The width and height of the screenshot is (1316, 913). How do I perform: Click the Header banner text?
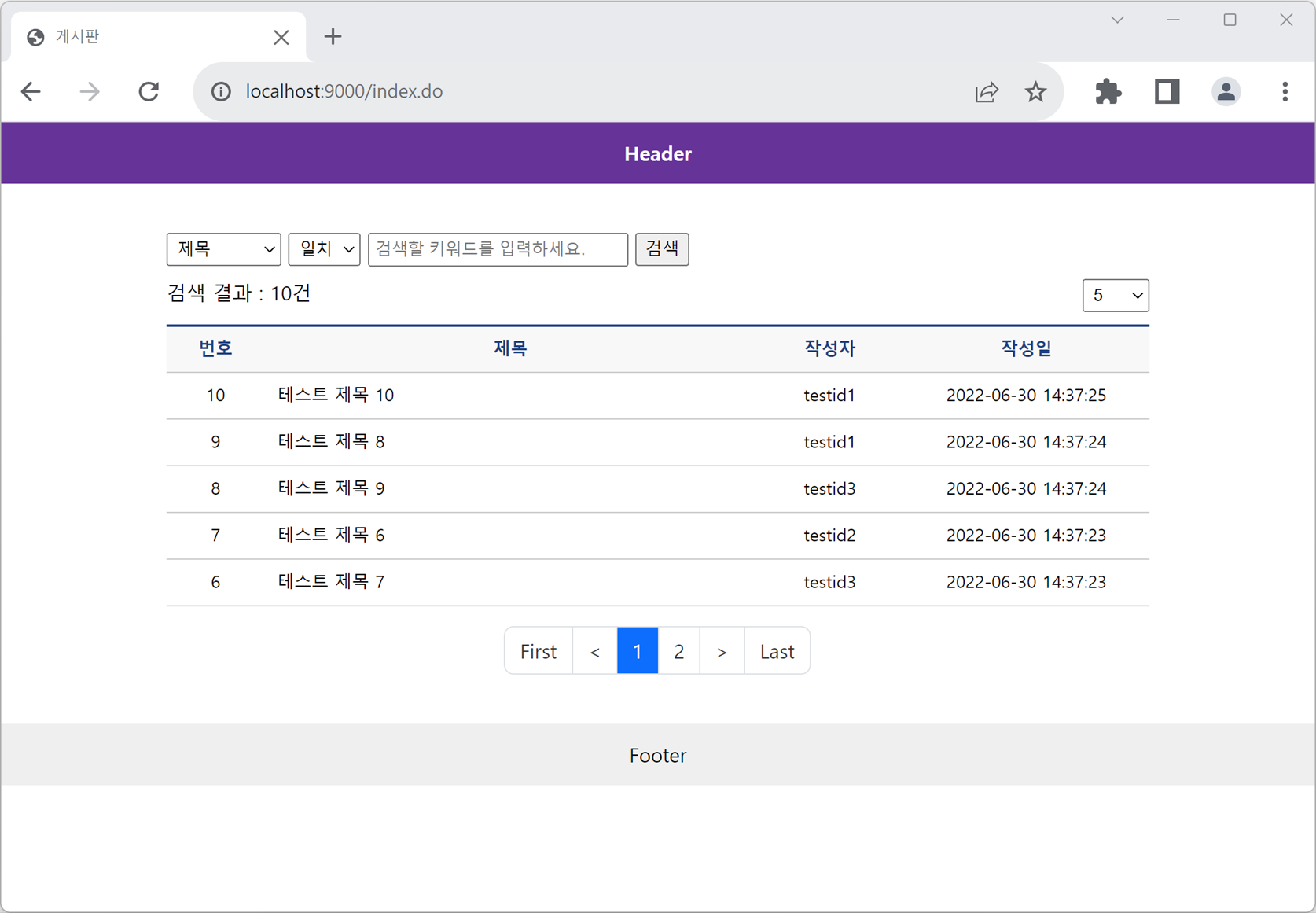tap(658, 154)
